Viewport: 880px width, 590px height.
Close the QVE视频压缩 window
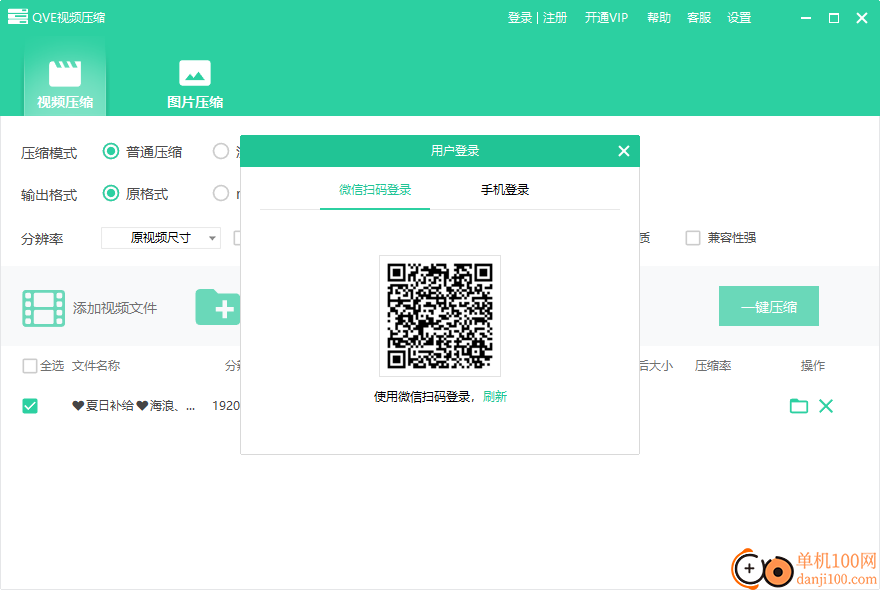click(x=862, y=18)
